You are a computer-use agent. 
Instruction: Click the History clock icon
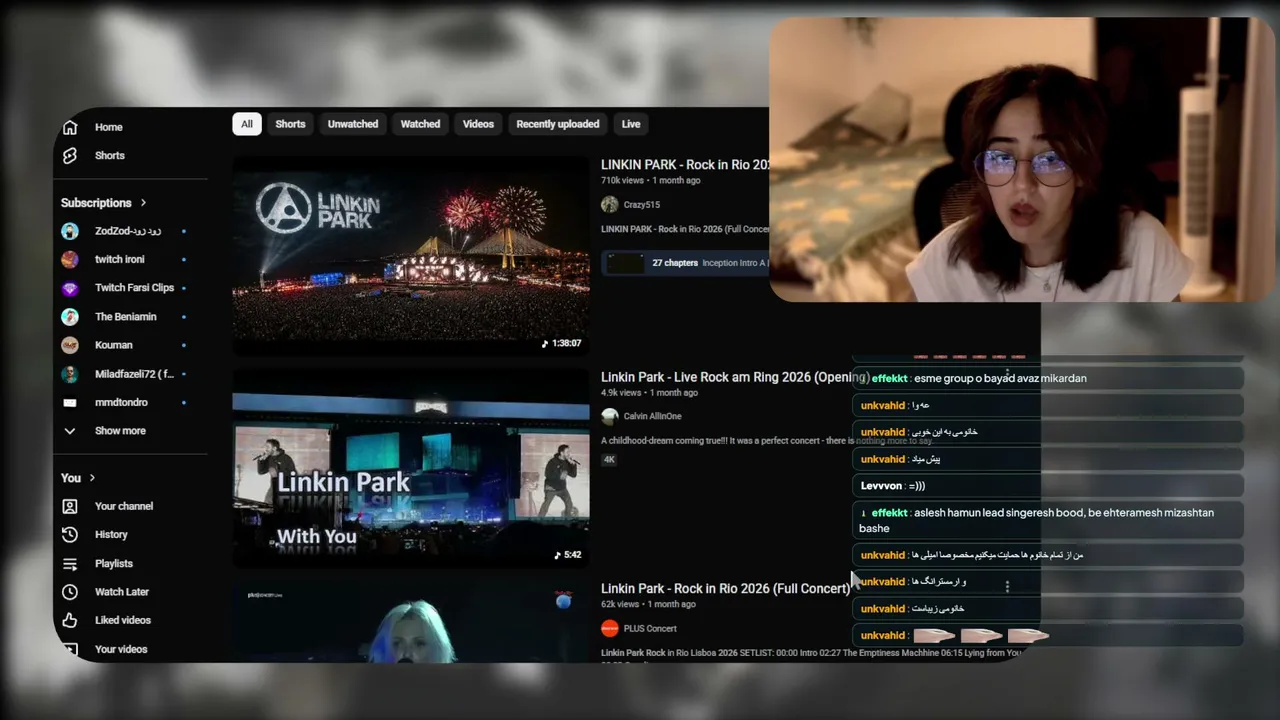click(70, 535)
